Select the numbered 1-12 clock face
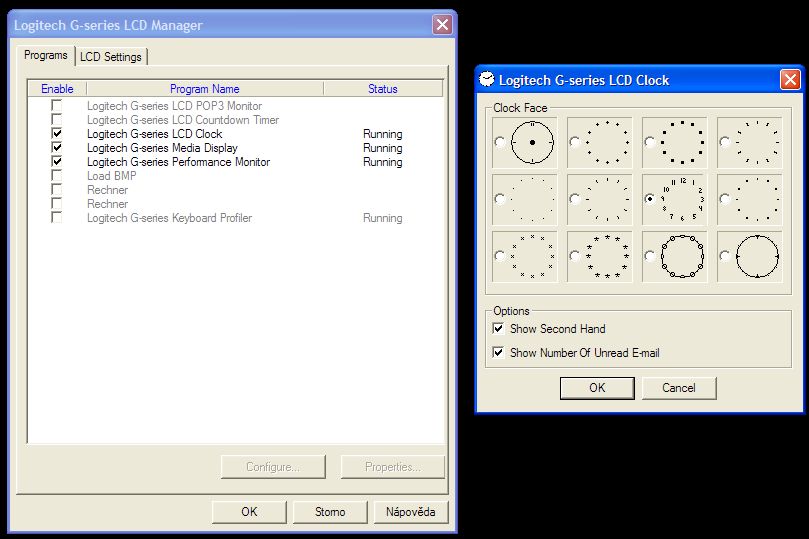809x539 pixels. pyautogui.click(x=650, y=199)
